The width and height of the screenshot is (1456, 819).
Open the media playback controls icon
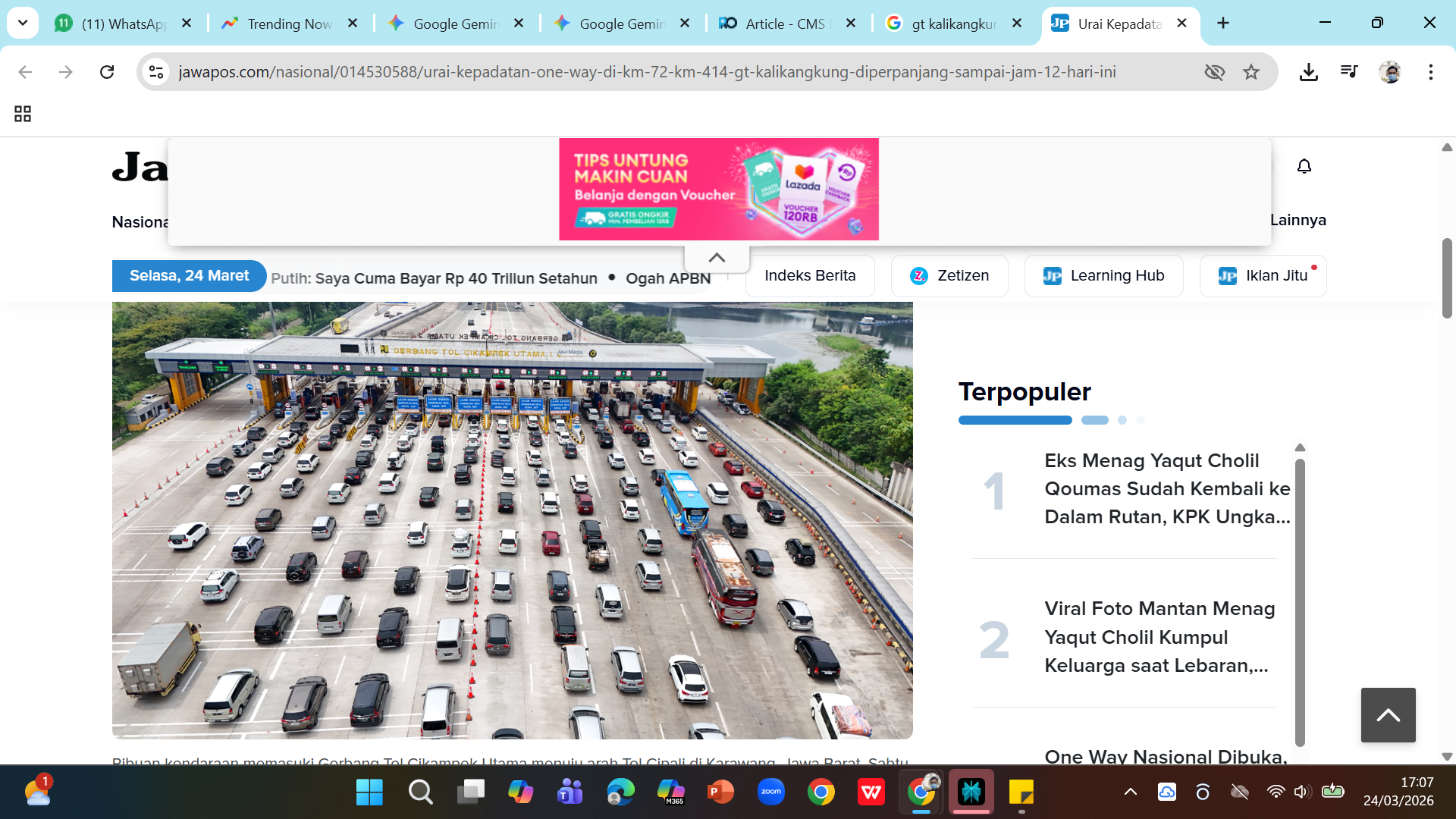pyautogui.click(x=1349, y=72)
